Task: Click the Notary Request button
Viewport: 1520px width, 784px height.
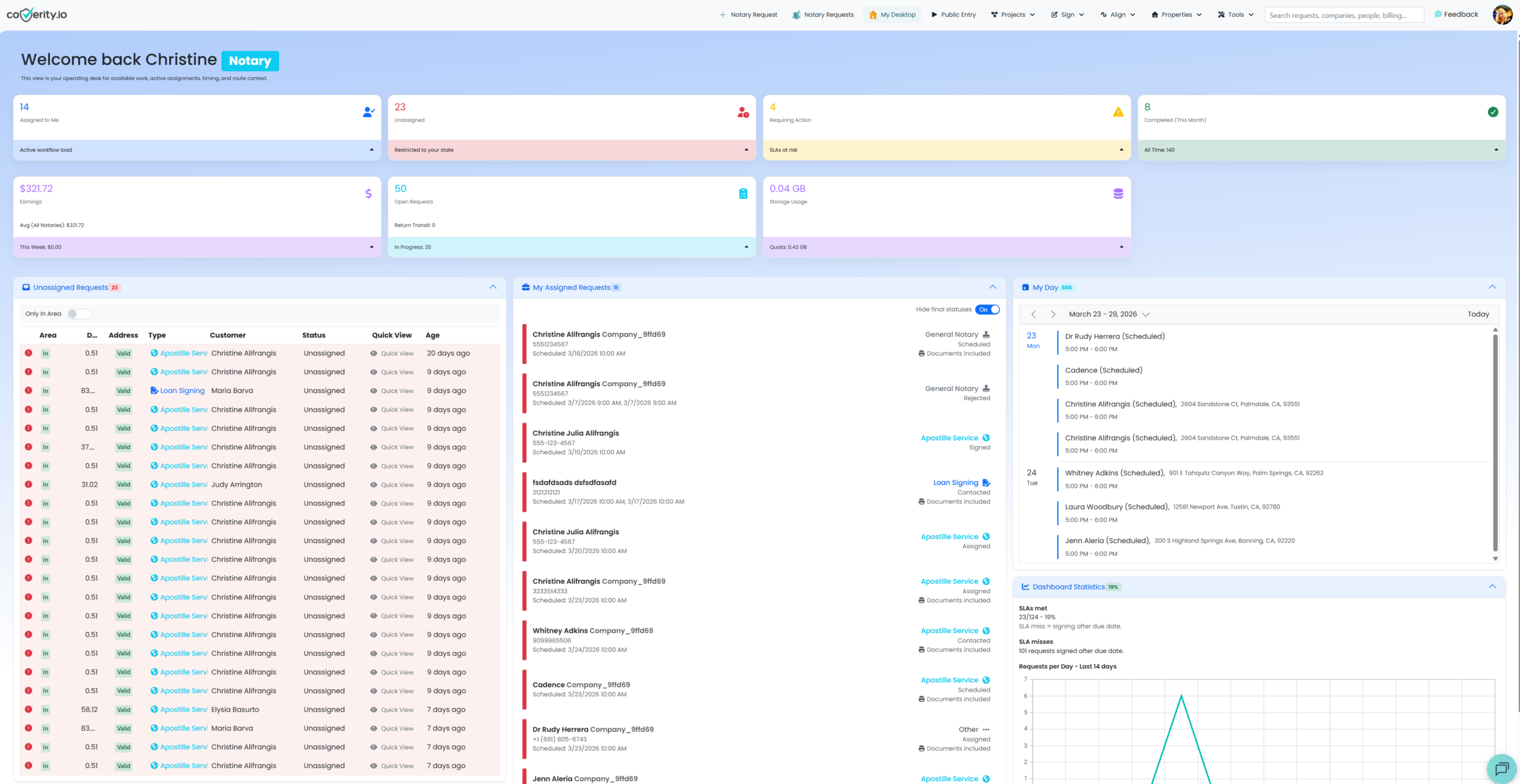Action: tap(748, 15)
